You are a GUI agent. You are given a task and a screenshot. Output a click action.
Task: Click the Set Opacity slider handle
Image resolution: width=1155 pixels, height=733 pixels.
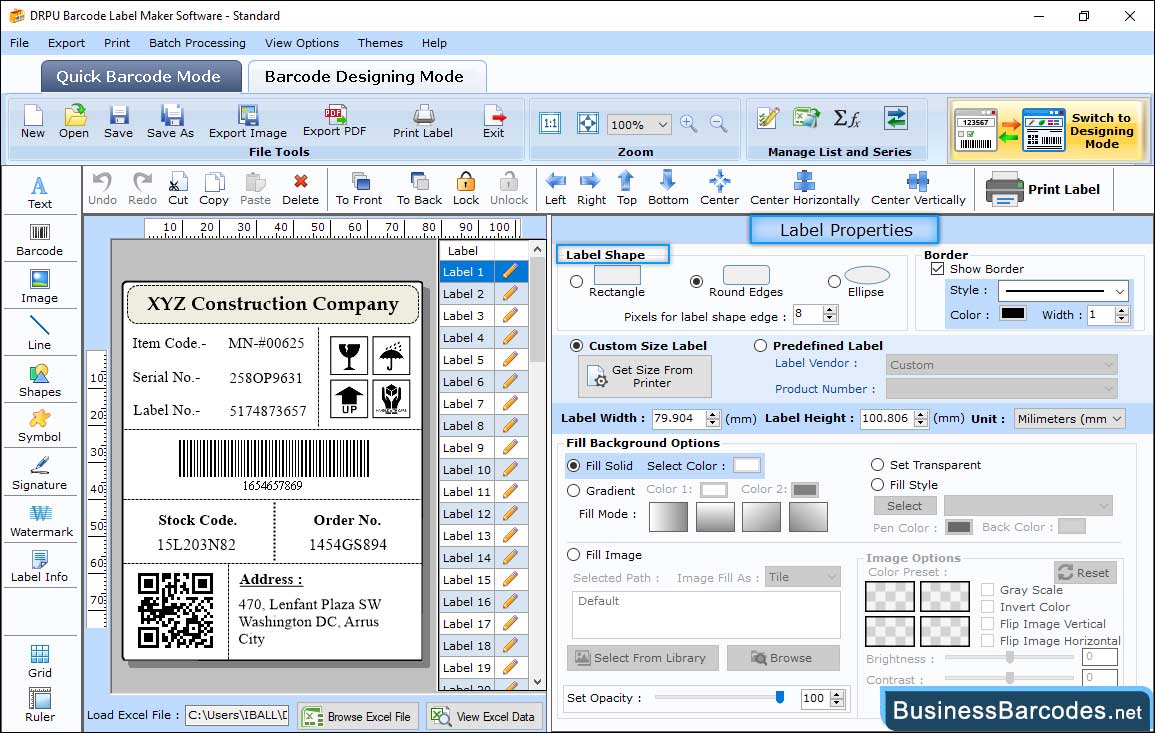pos(780,697)
